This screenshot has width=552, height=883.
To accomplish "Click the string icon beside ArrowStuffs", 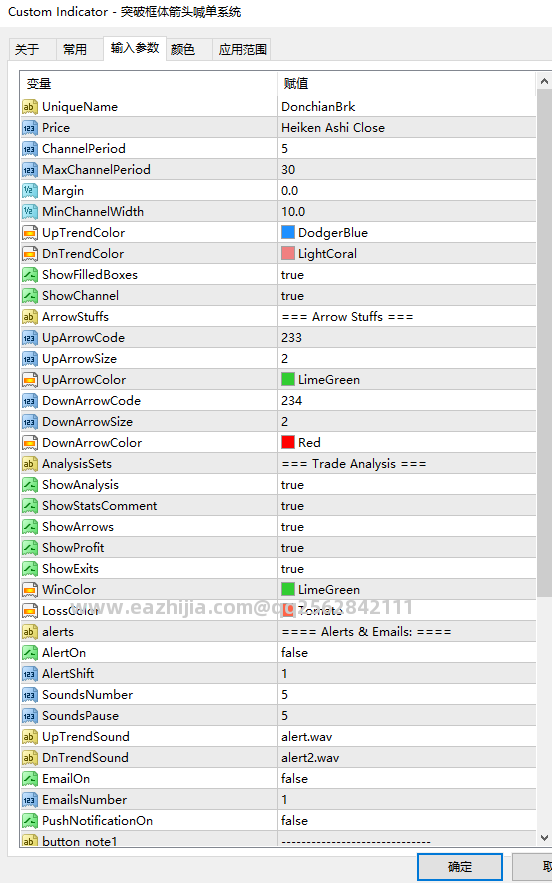I will (30, 317).
